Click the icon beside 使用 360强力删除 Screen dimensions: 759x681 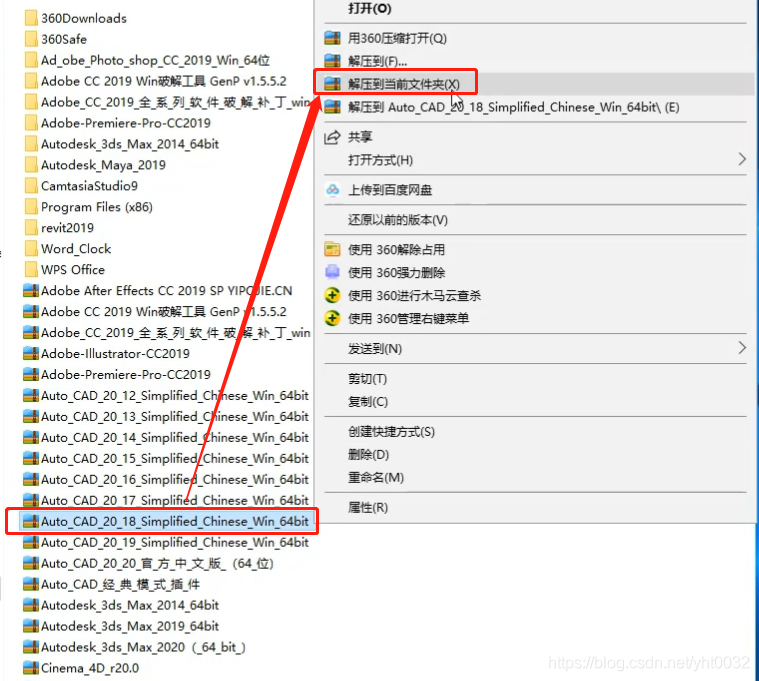pyautogui.click(x=332, y=273)
